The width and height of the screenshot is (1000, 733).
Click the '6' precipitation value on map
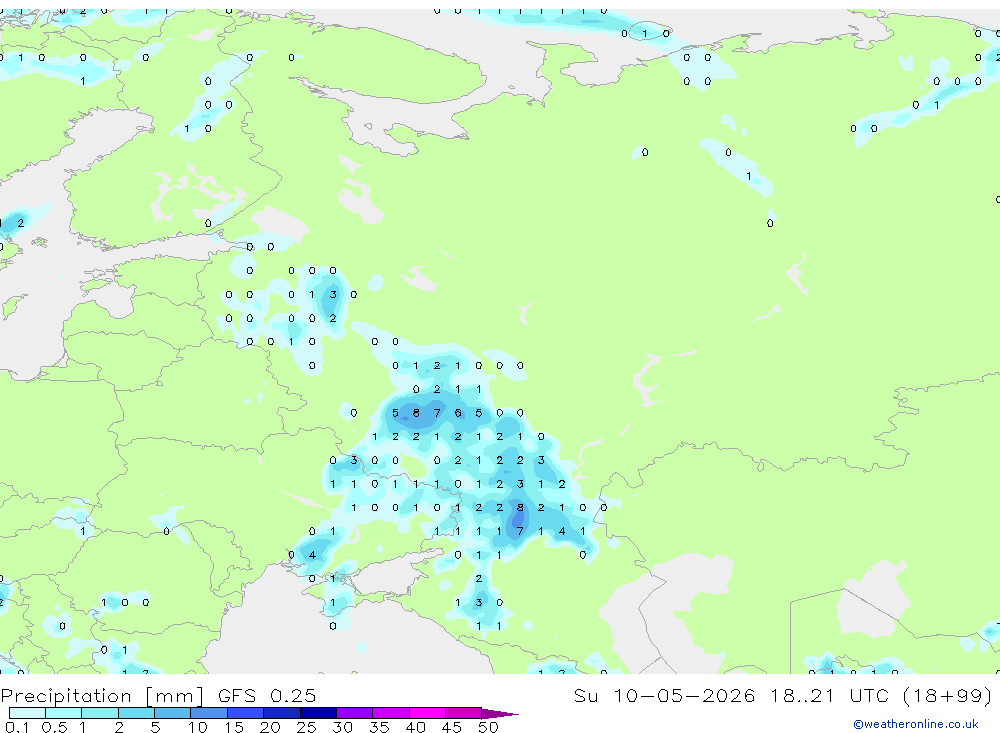tap(457, 413)
